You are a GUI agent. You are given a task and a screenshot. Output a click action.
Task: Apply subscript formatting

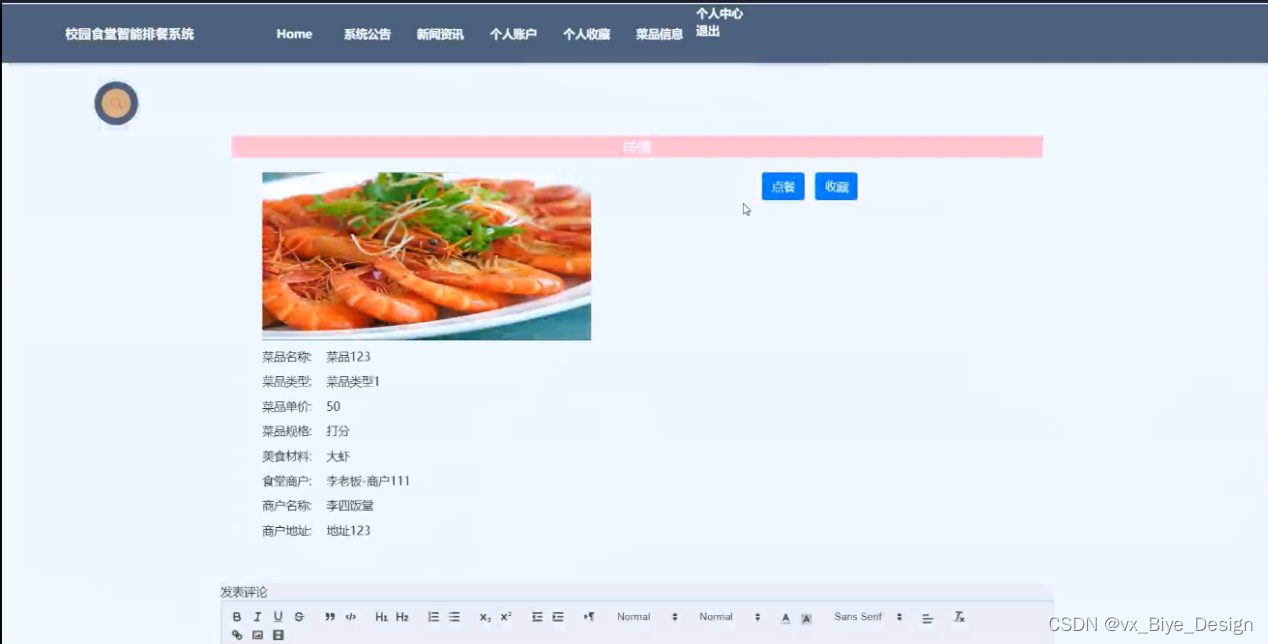click(485, 617)
